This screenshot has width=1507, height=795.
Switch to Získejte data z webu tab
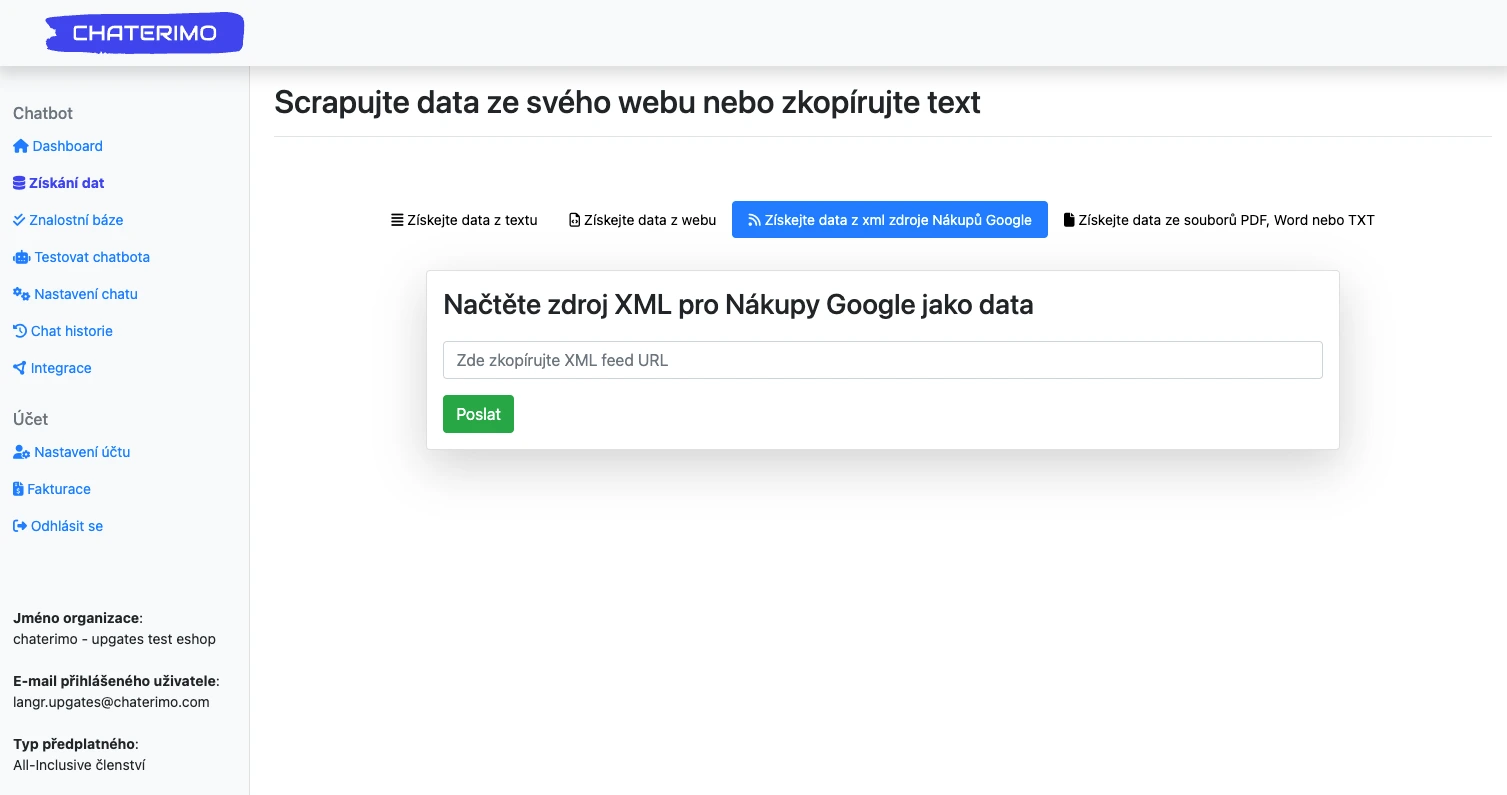[x=642, y=220]
